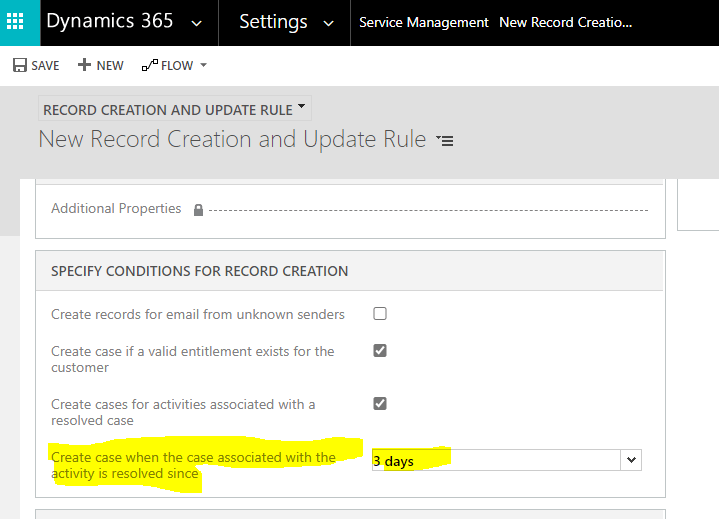This screenshot has height=519, width=719.
Task: Expand the Record Creation and Update Rule form selector
Action: [303, 106]
